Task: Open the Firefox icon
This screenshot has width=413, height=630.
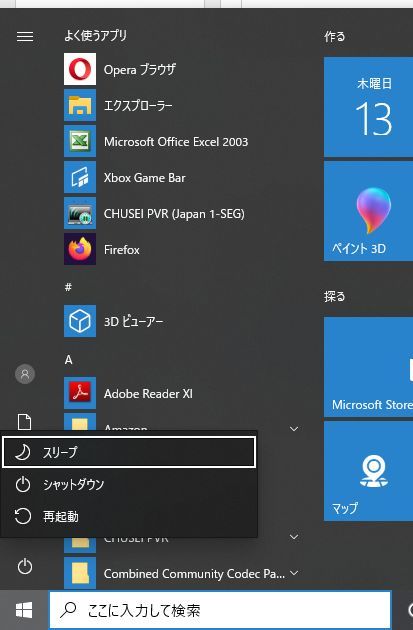Action: point(80,249)
